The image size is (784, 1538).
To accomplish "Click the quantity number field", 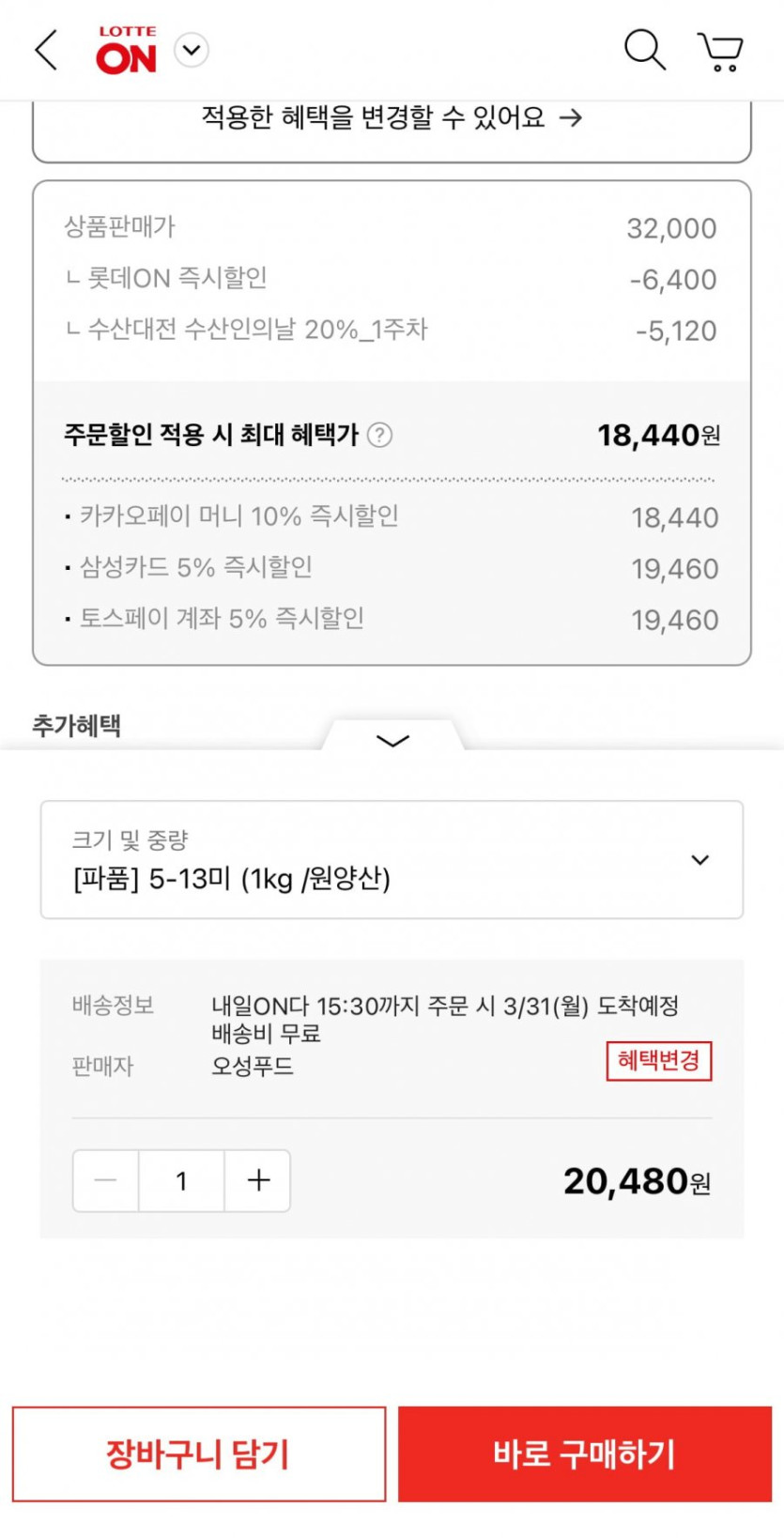I will click(181, 1180).
